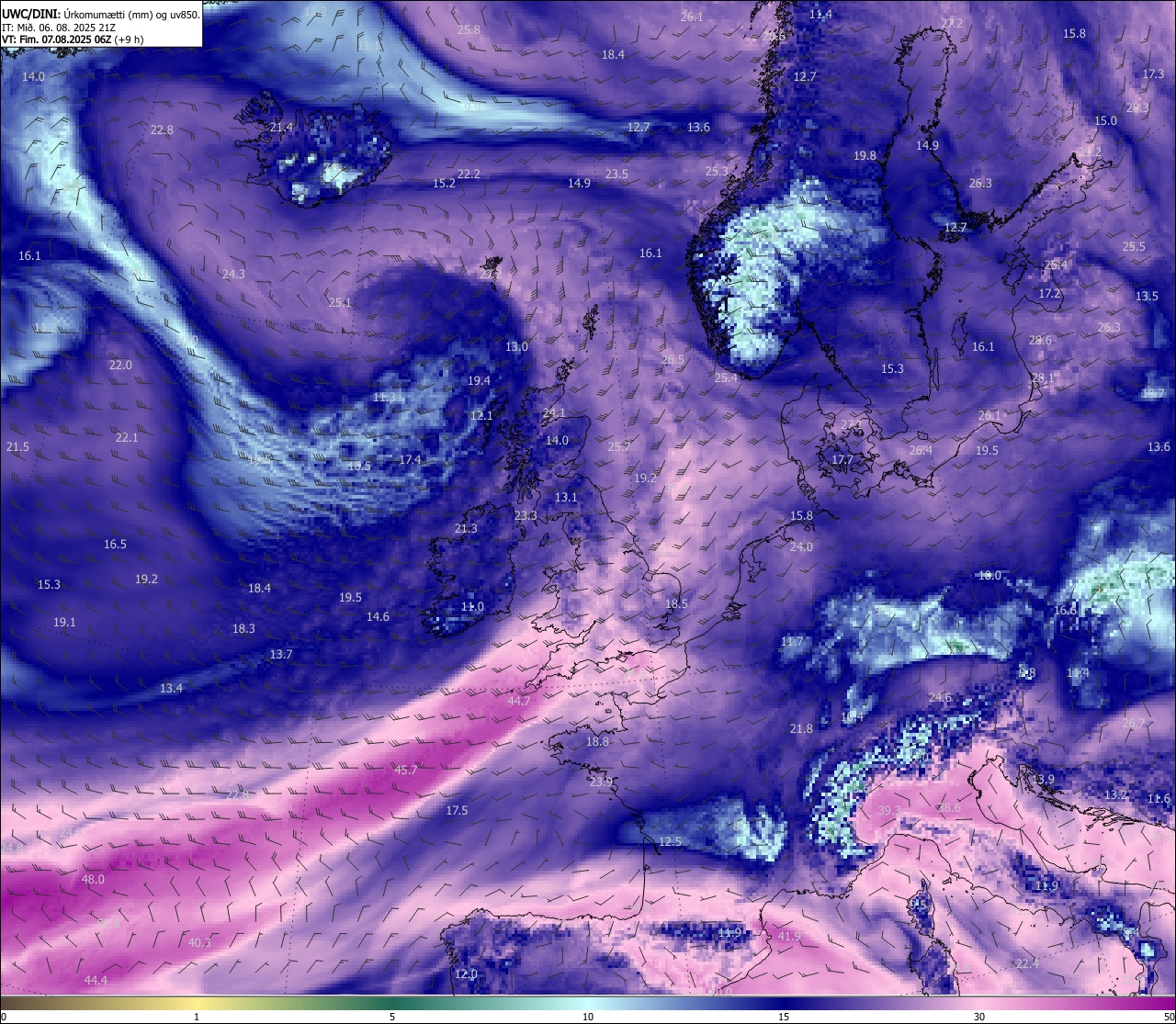
Task: Click the 19.4 value on the map
Action: tap(479, 381)
